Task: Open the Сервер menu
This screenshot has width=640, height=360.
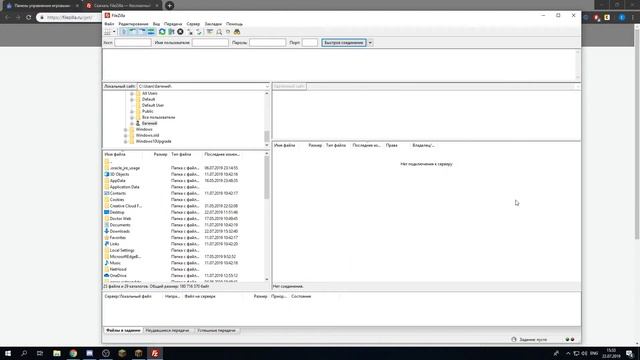Action: tap(193, 24)
